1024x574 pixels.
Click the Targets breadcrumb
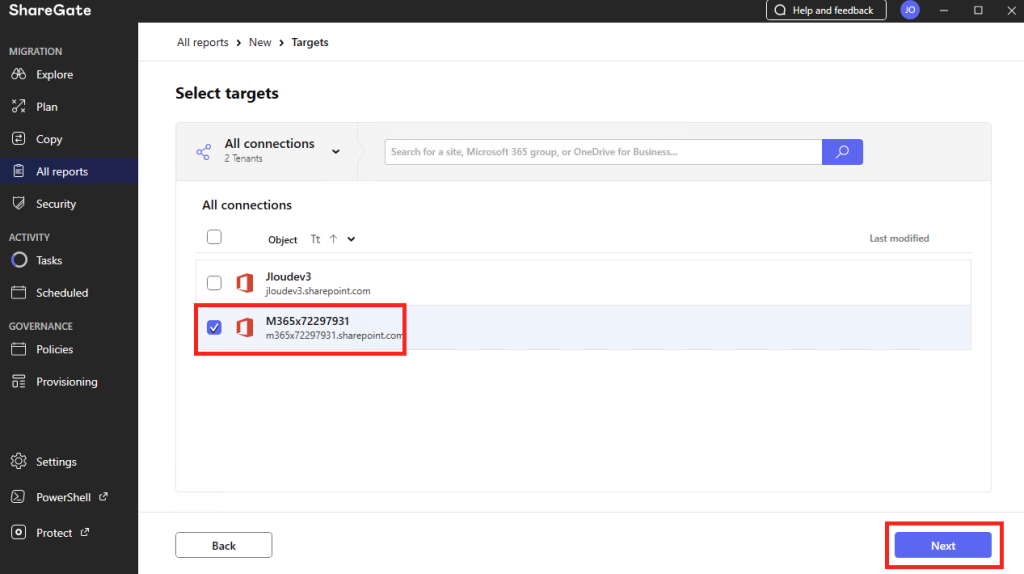310,42
